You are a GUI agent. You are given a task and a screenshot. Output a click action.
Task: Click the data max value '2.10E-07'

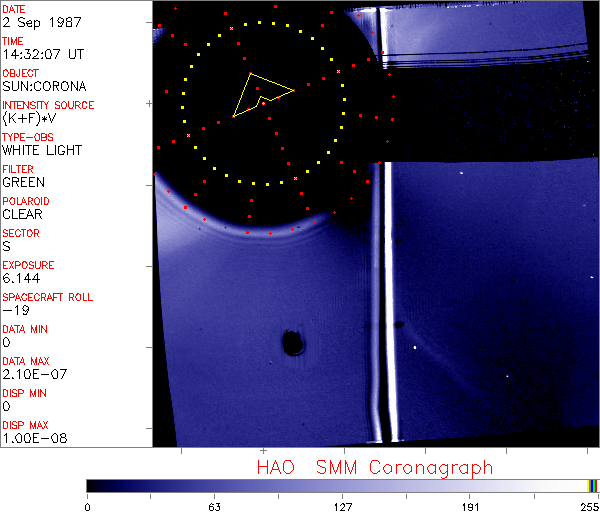tap(30, 375)
